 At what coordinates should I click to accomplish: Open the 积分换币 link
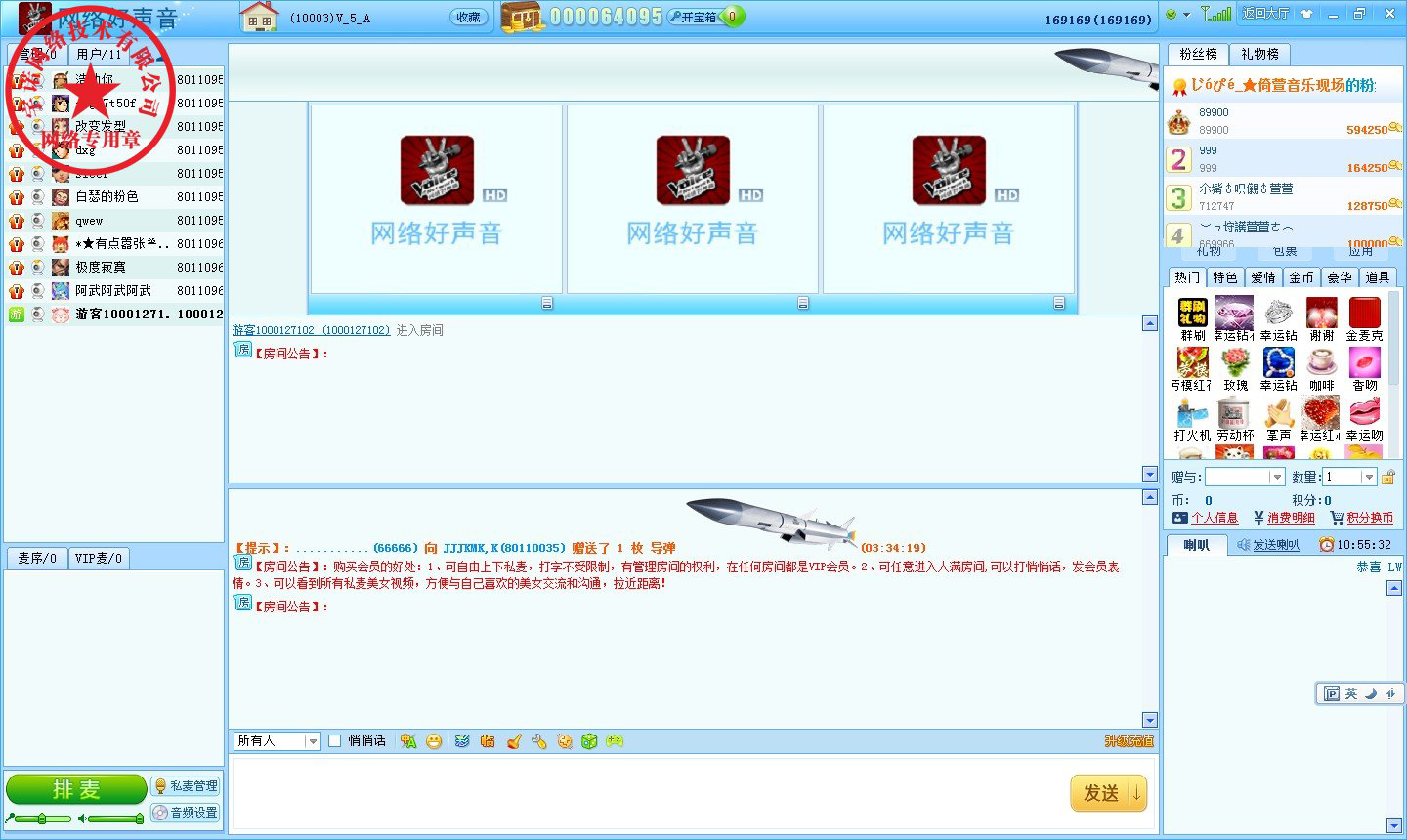point(1370,518)
